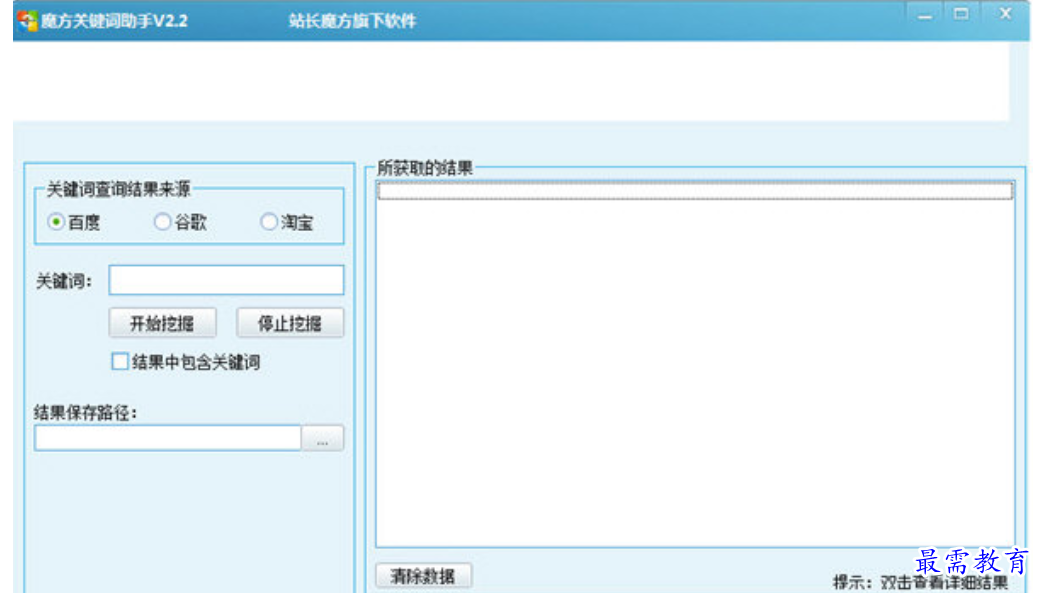Click the blank banner area below title
Screen dimensions: 1037x593
tap(511, 81)
